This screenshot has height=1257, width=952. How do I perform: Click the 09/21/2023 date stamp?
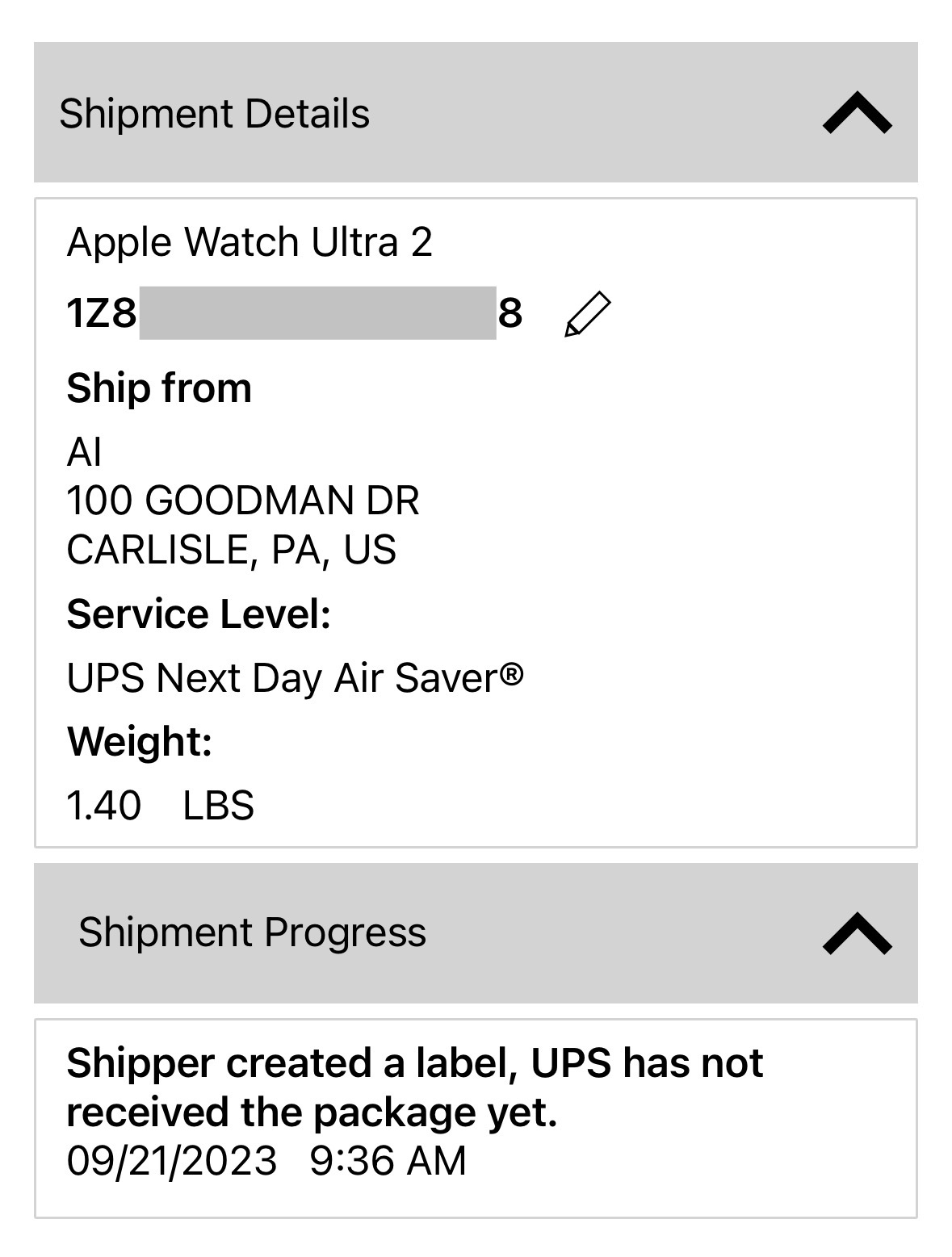point(172,1161)
